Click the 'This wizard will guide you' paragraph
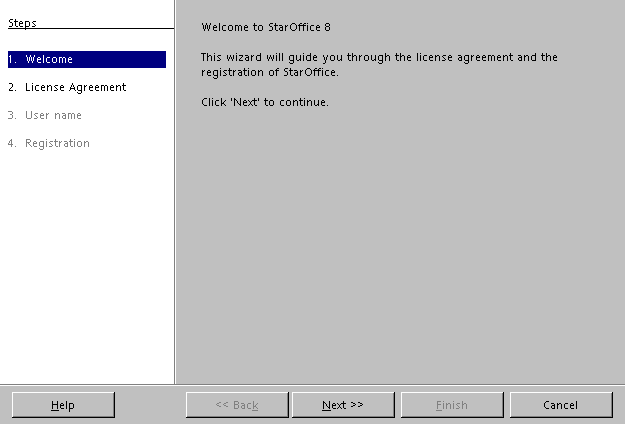 pos(379,65)
